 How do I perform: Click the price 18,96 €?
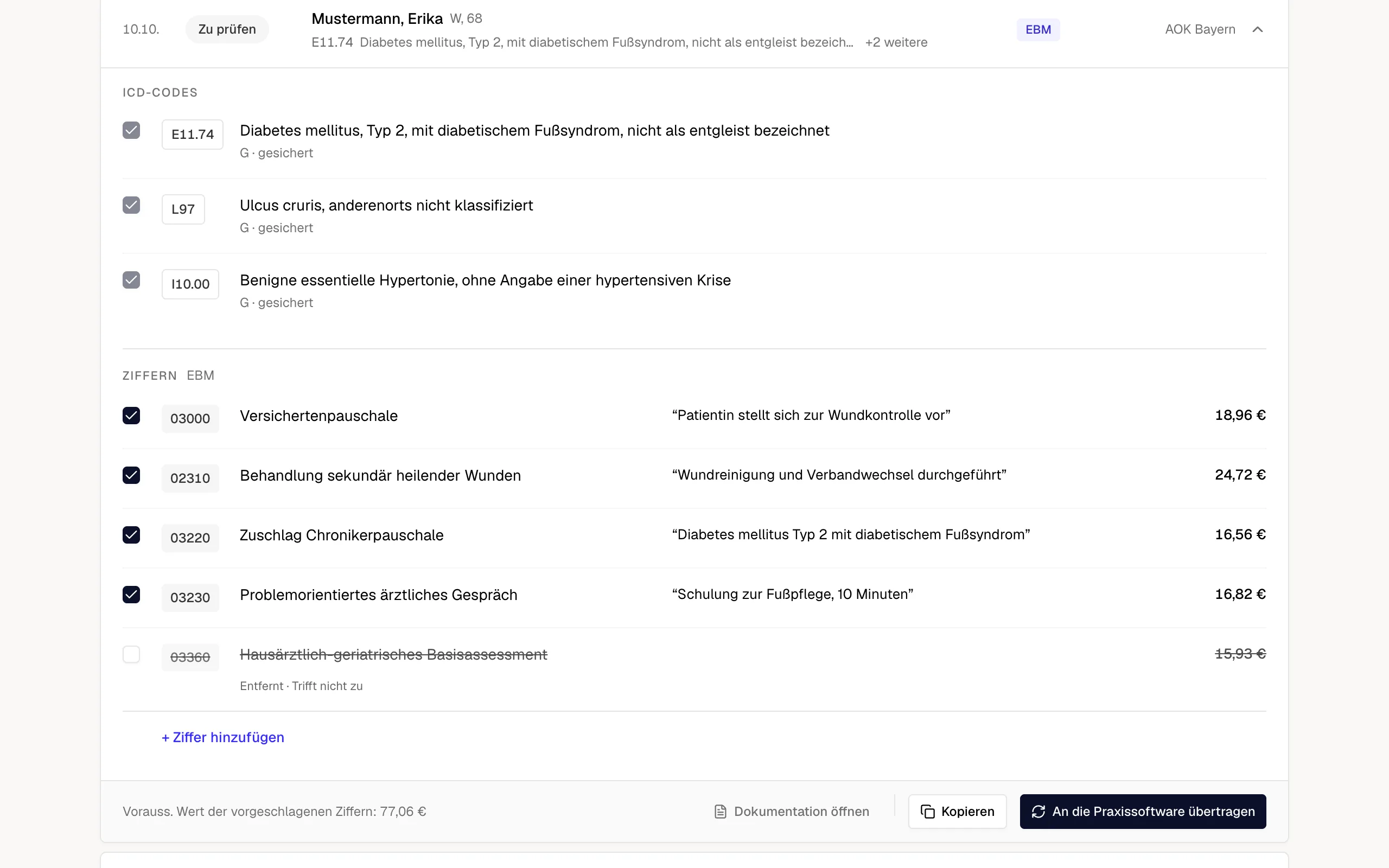(1240, 415)
